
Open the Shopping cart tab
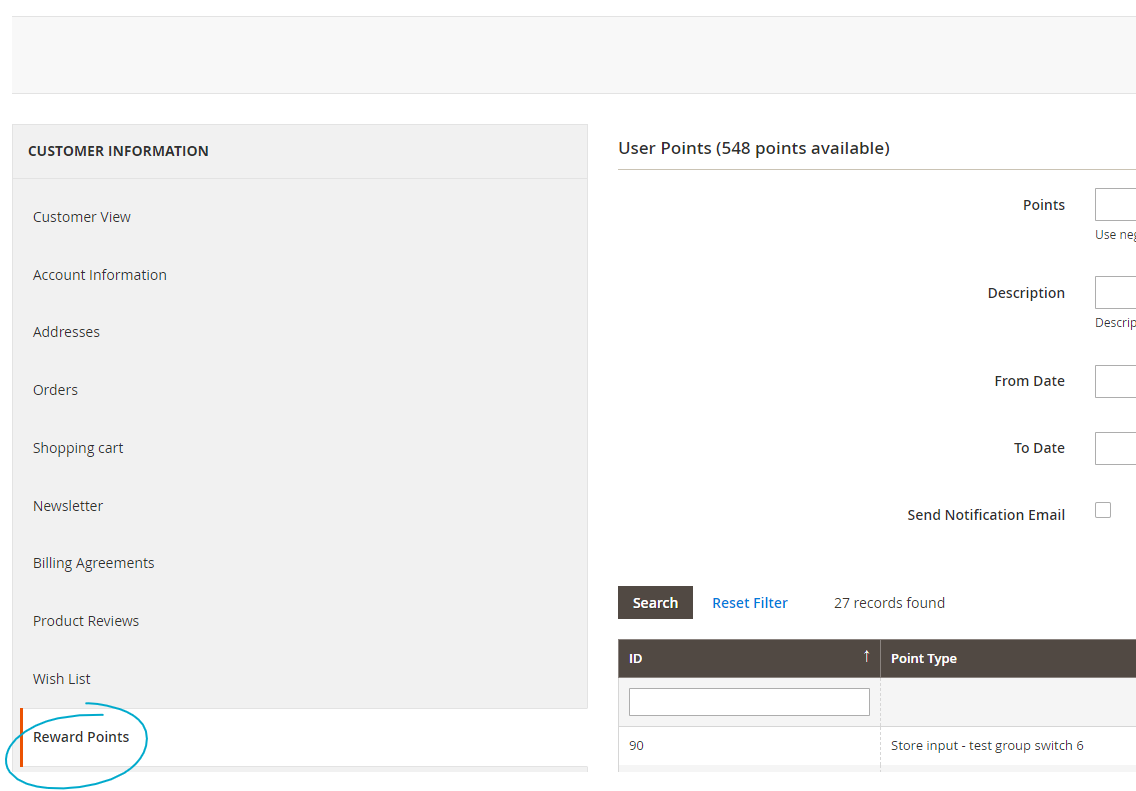(78, 447)
